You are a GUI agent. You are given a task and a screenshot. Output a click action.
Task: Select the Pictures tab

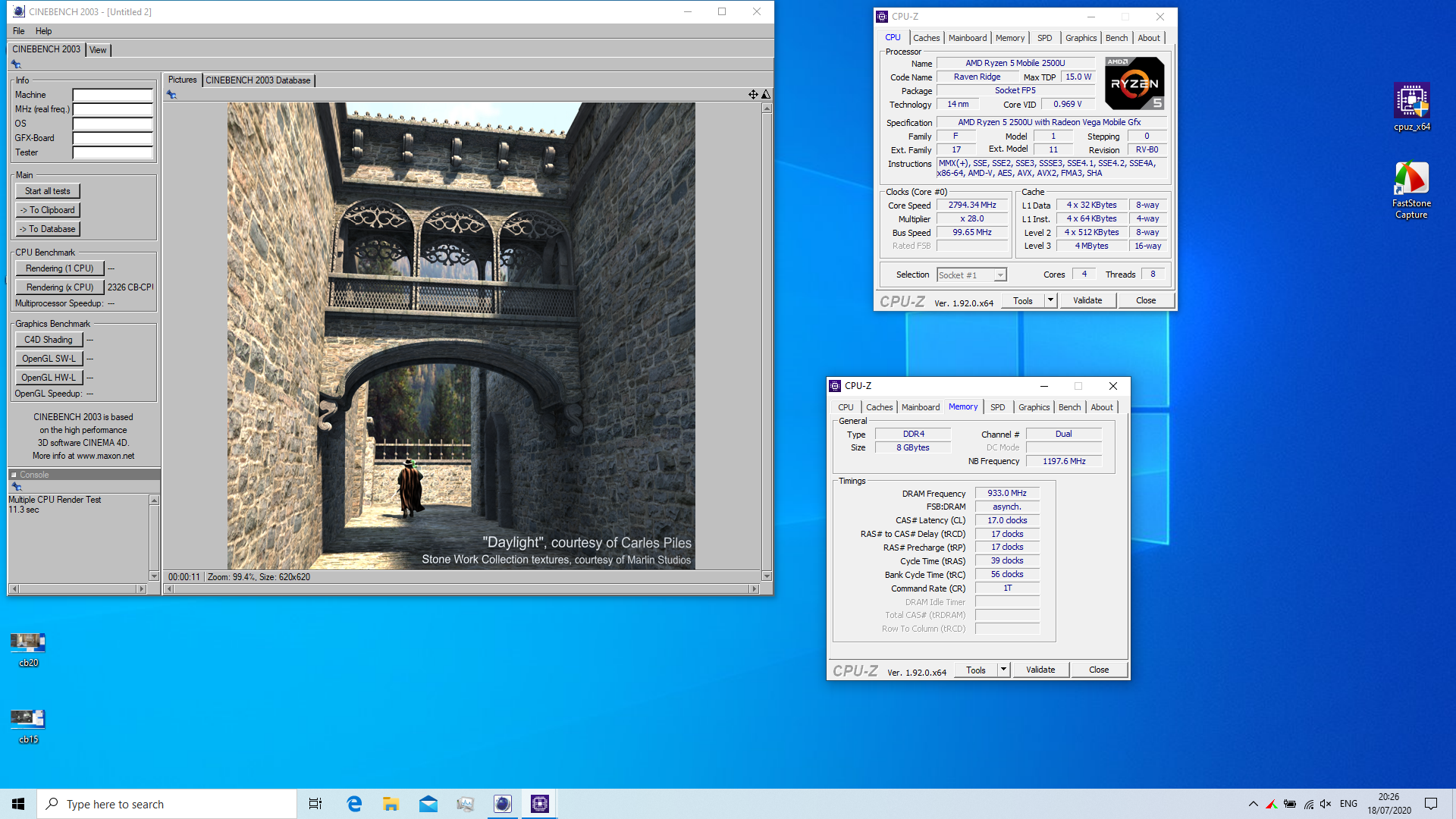pyautogui.click(x=182, y=80)
